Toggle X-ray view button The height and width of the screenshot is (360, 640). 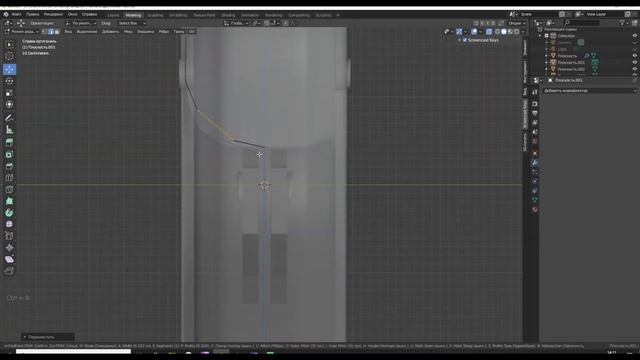click(489, 31)
